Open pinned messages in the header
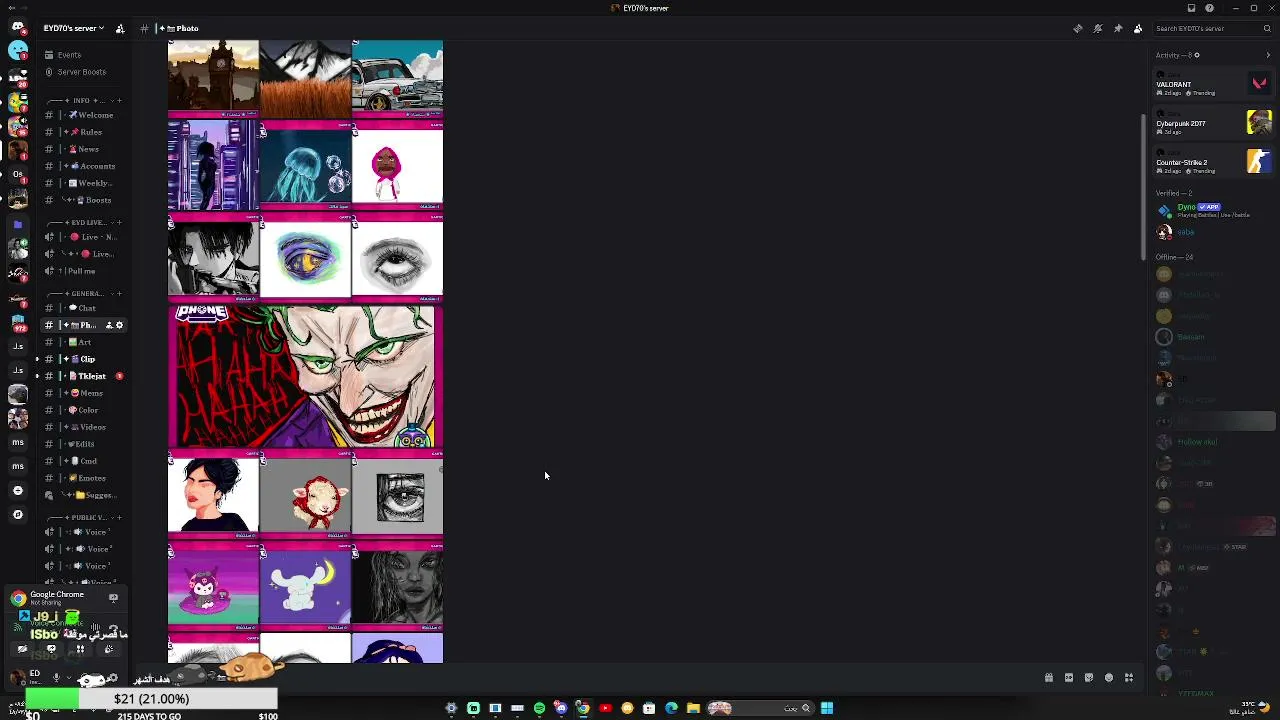Image resolution: width=1280 pixels, height=720 pixels. (1118, 28)
